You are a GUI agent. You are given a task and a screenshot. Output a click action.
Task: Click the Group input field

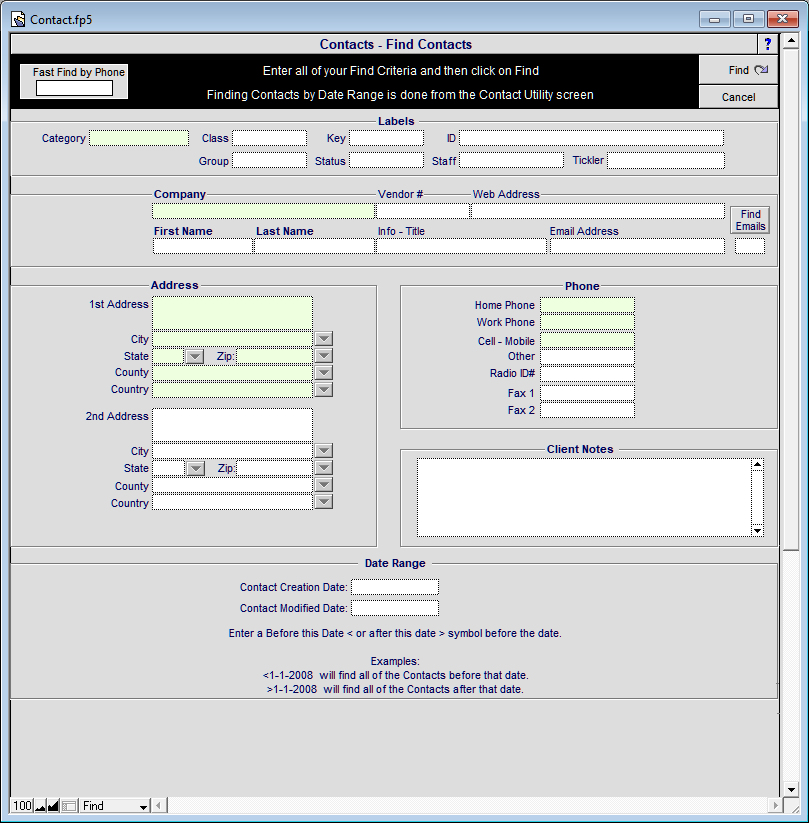(x=269, y=160)
